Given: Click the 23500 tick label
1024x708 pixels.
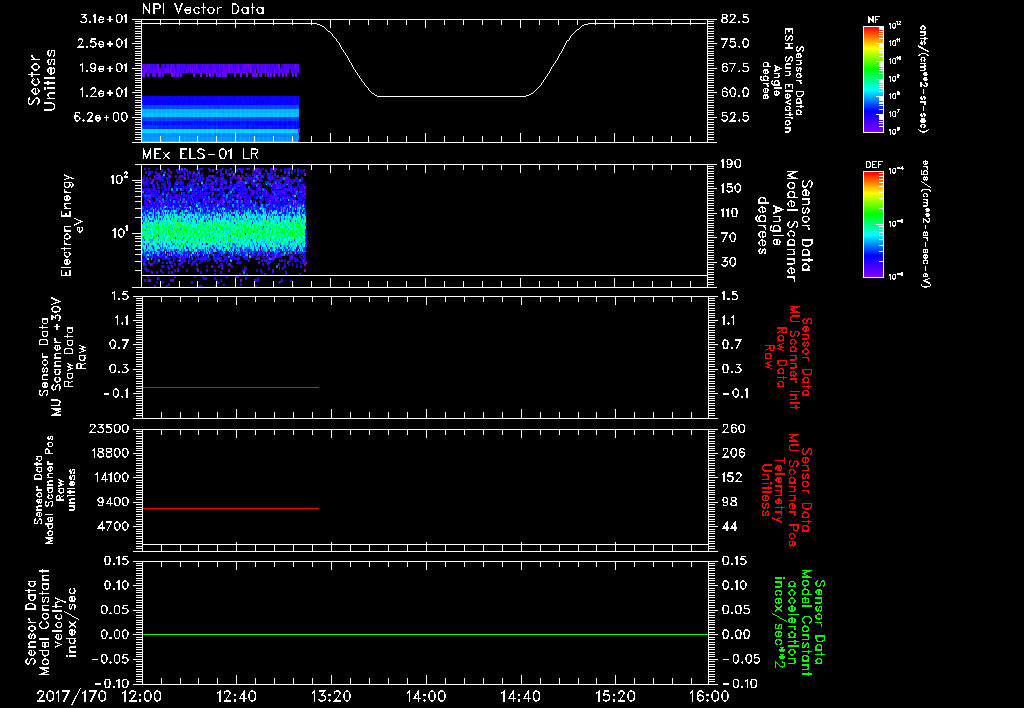Looking at the screenshot, I should click(109, 428).
